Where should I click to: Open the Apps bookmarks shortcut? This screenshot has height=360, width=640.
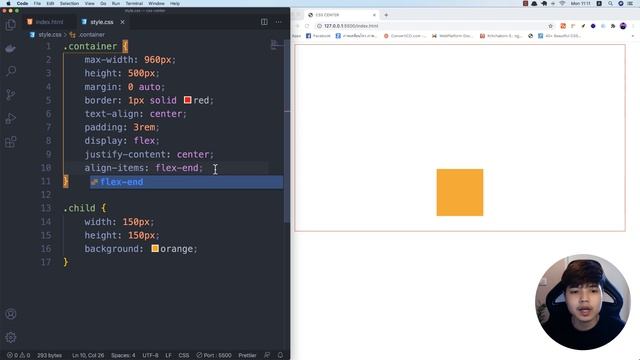coord(296,36)
